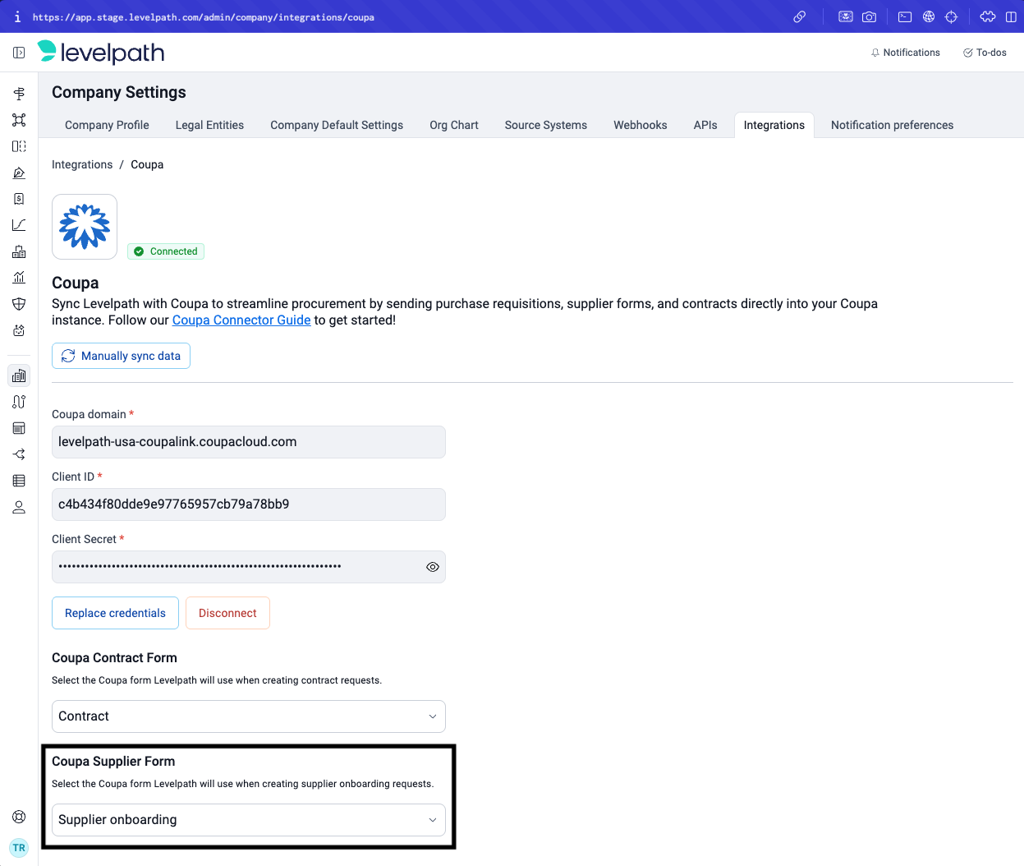Screen dimensions: 1024x866
Task: Copy link using the chain icon
Action: click(x=800, y=17)
